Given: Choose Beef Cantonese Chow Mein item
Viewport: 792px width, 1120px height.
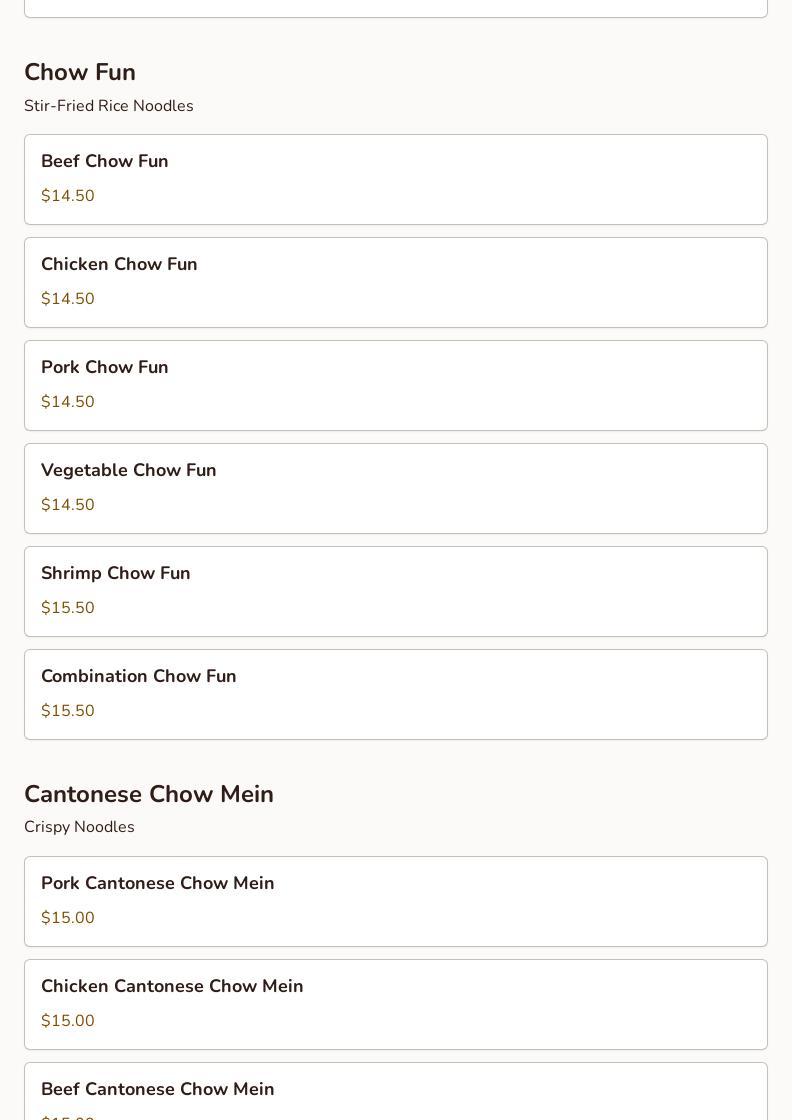Looking at the screenshot, I should coord(396,1090).
